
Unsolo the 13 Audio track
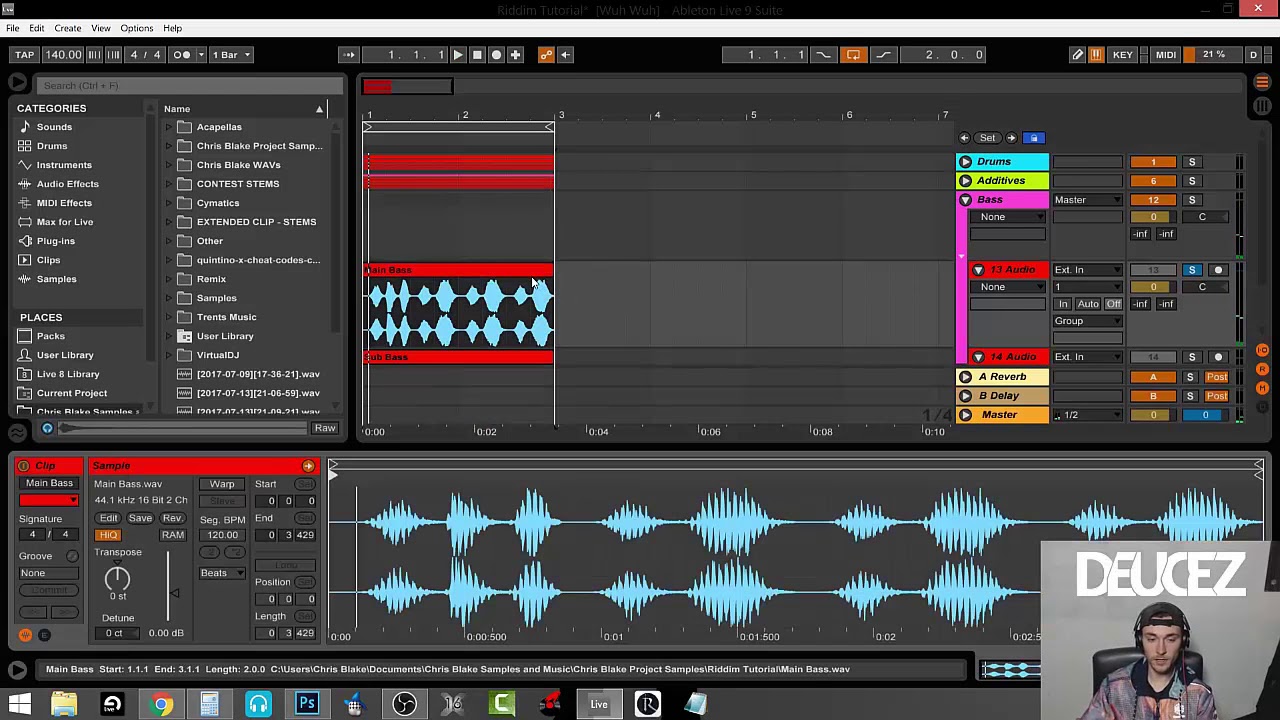[1191, 270]
